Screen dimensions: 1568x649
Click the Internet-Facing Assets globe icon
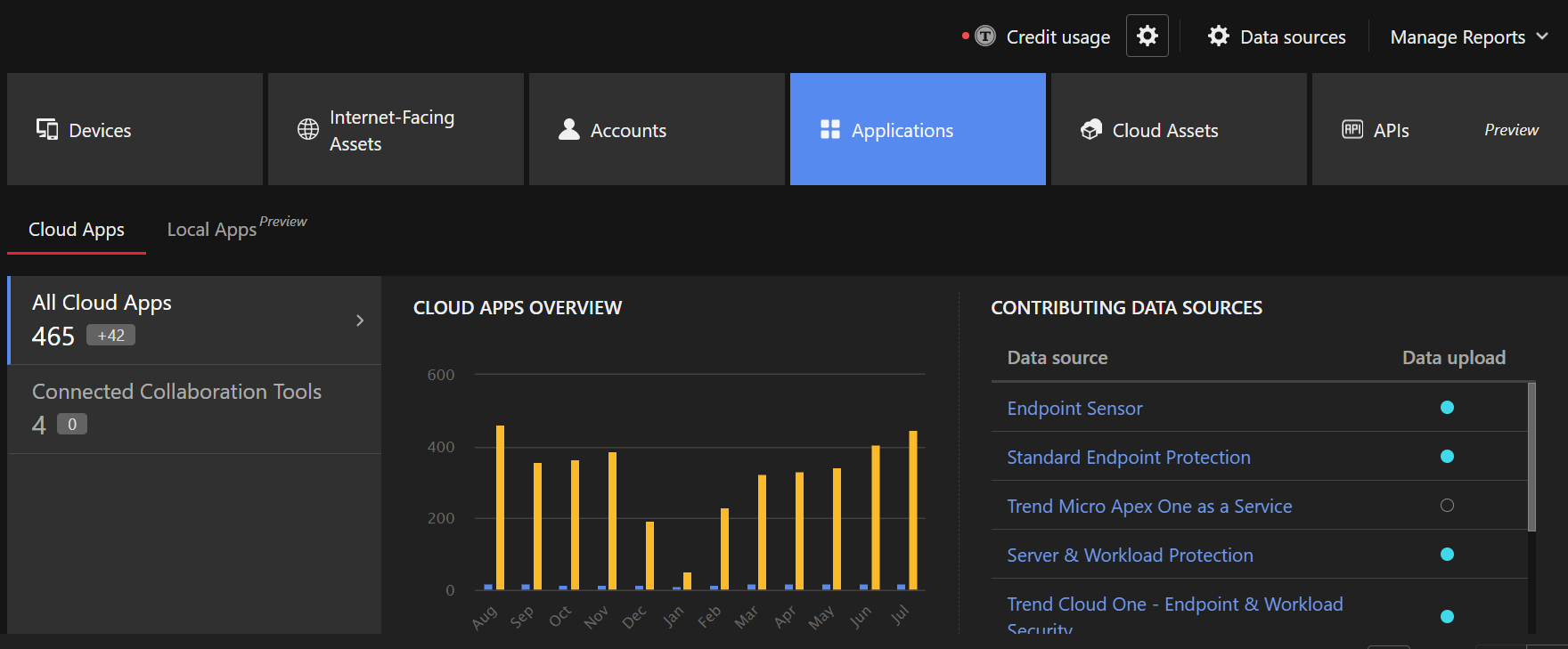(307, 130)
